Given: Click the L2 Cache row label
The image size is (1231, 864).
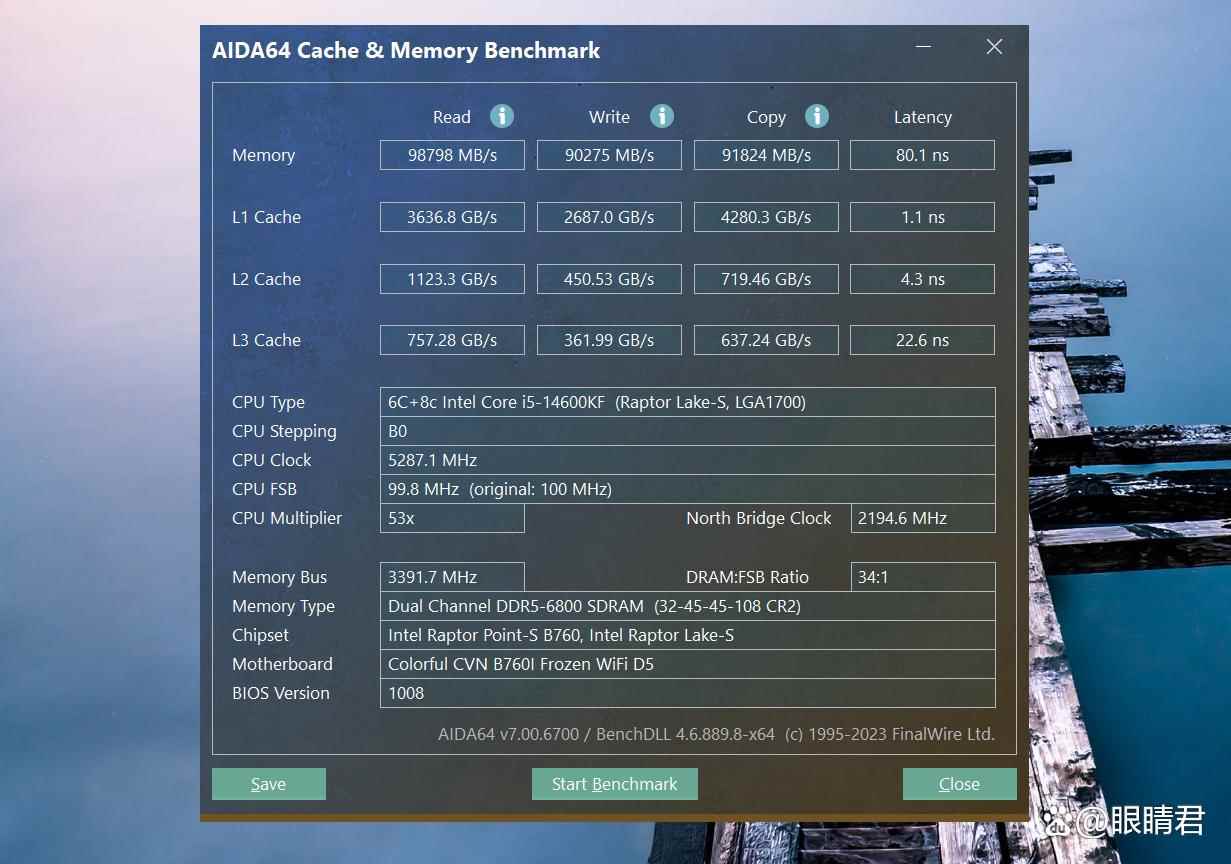Looking at the screenshot, I should pos(266,279).
